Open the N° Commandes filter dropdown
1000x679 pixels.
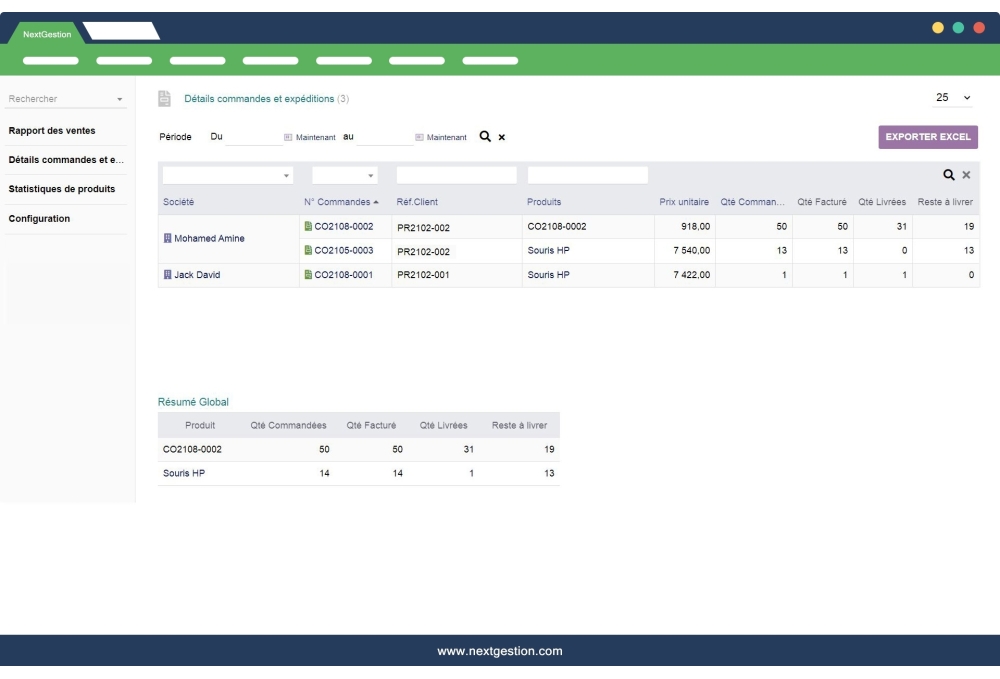pos(371,176)
